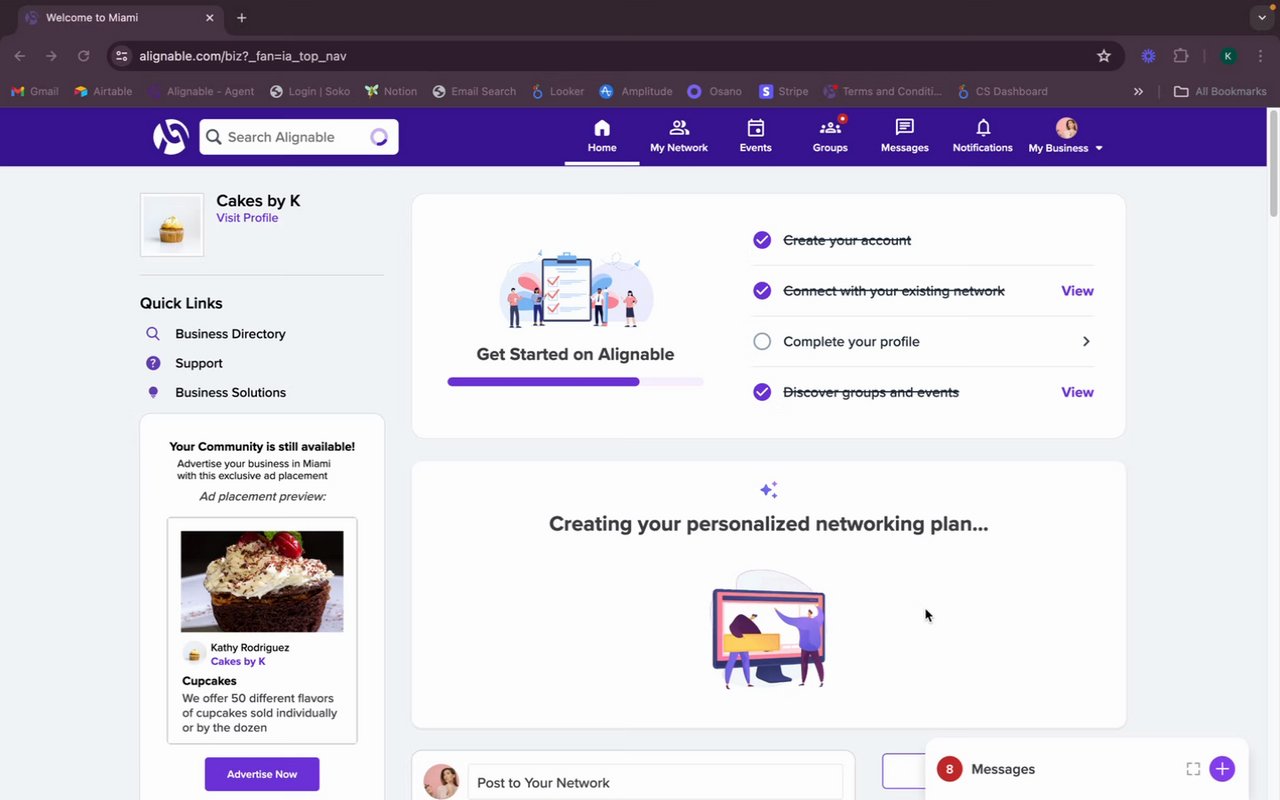Image resolution: width=1280 pixels, height=800 pixels.
Task: Open the Chrome profile K avatar
Action: [1228, 56]
